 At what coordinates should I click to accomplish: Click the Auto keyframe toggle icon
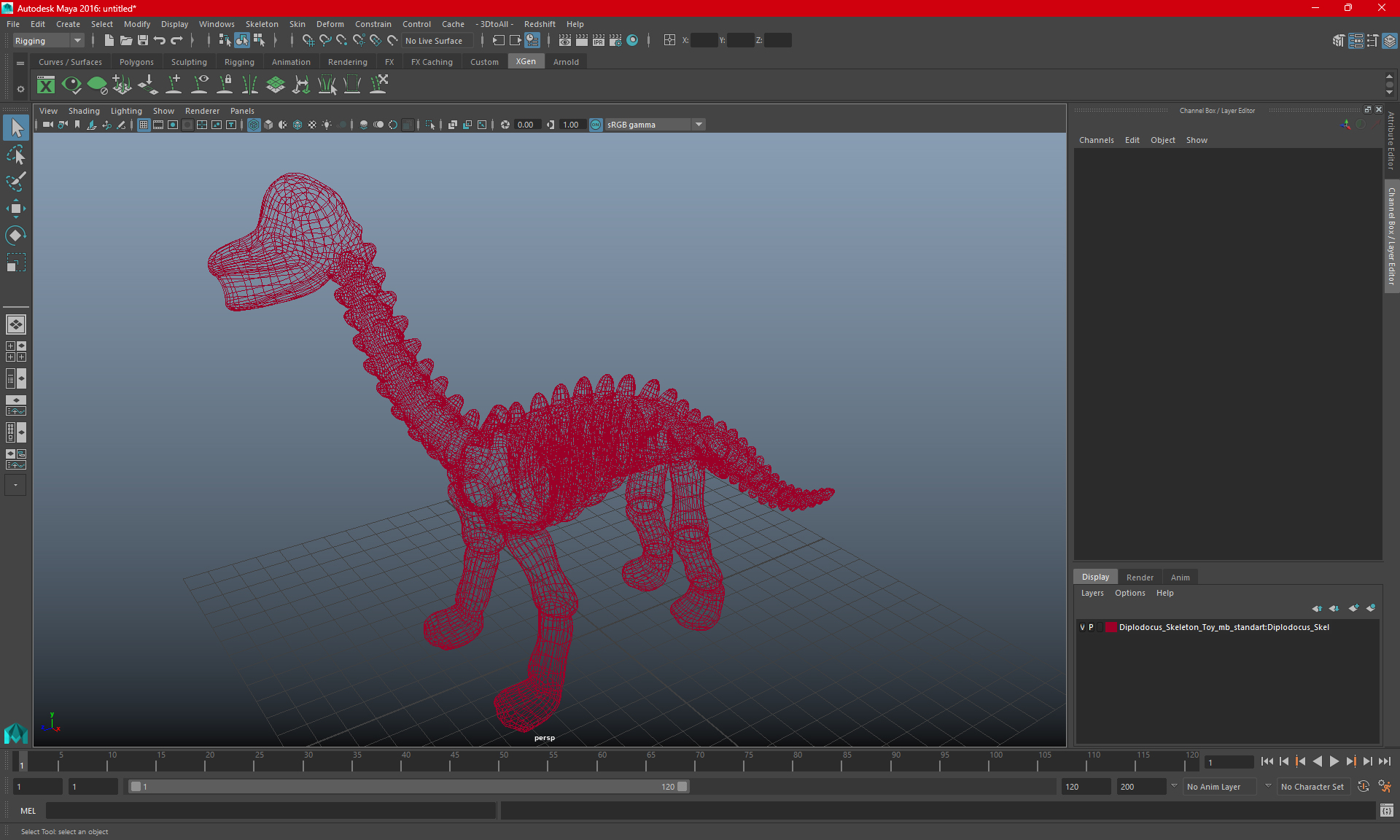click(x=1364, y=787)
